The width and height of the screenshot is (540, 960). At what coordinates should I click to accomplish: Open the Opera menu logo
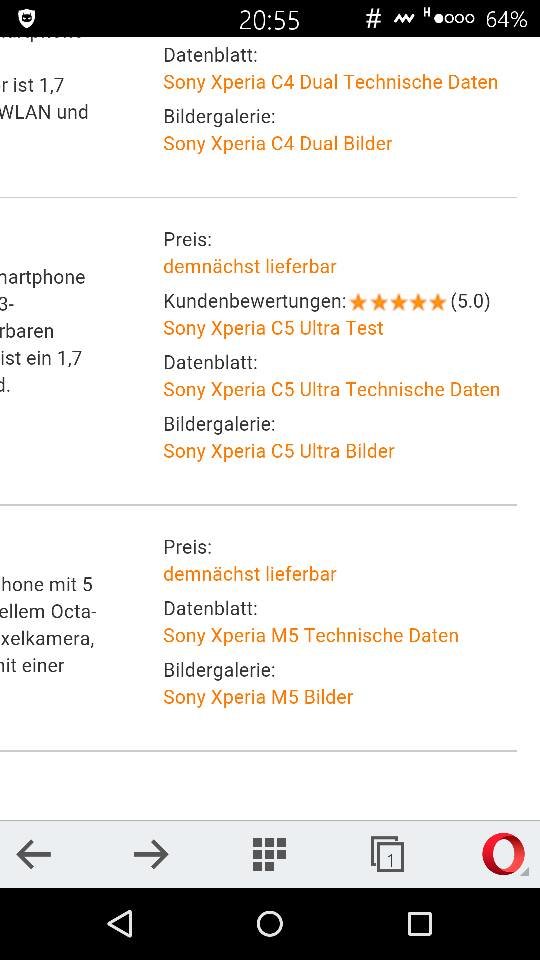(x=503, y=854)
